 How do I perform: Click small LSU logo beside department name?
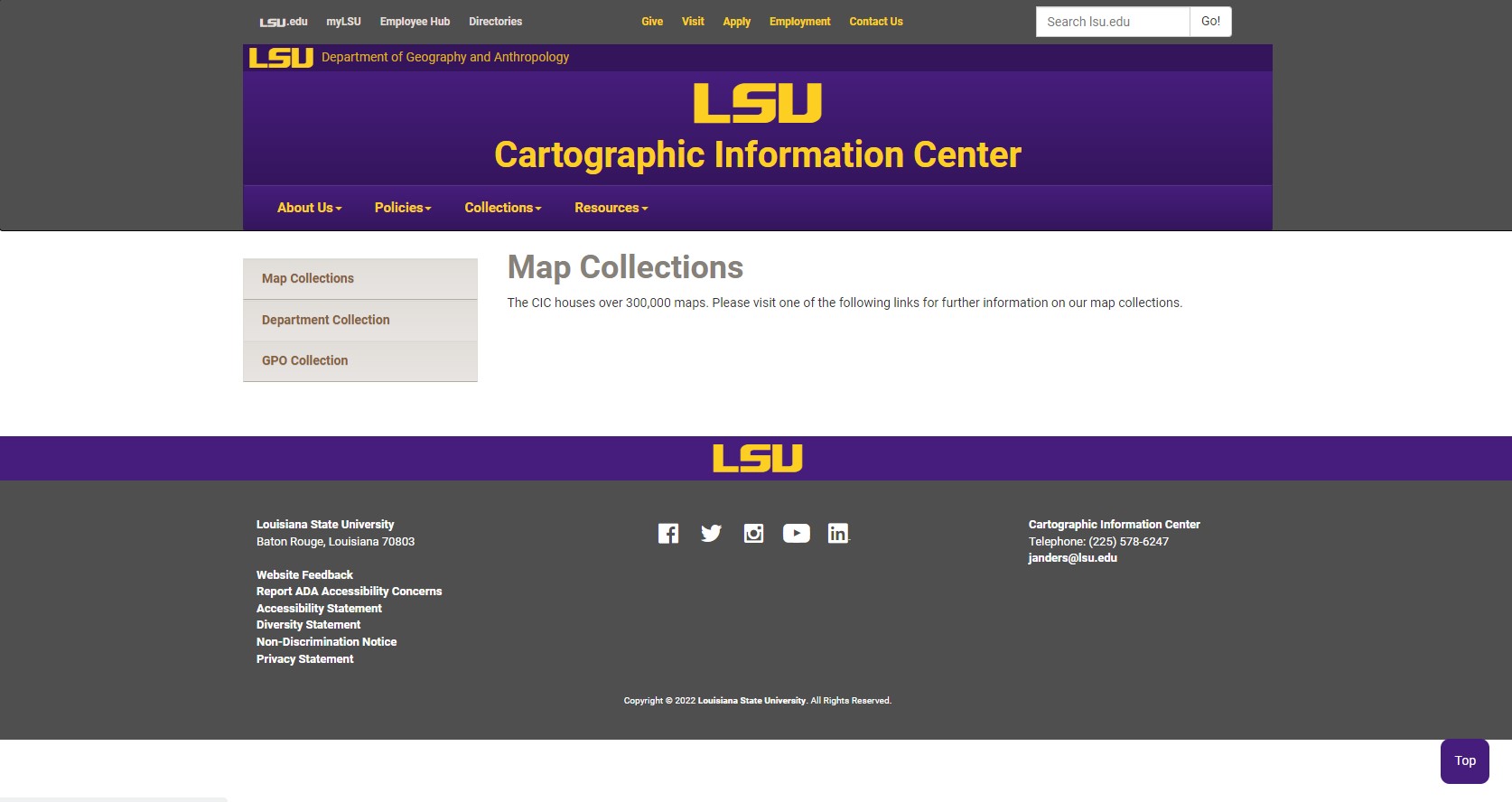281,58
